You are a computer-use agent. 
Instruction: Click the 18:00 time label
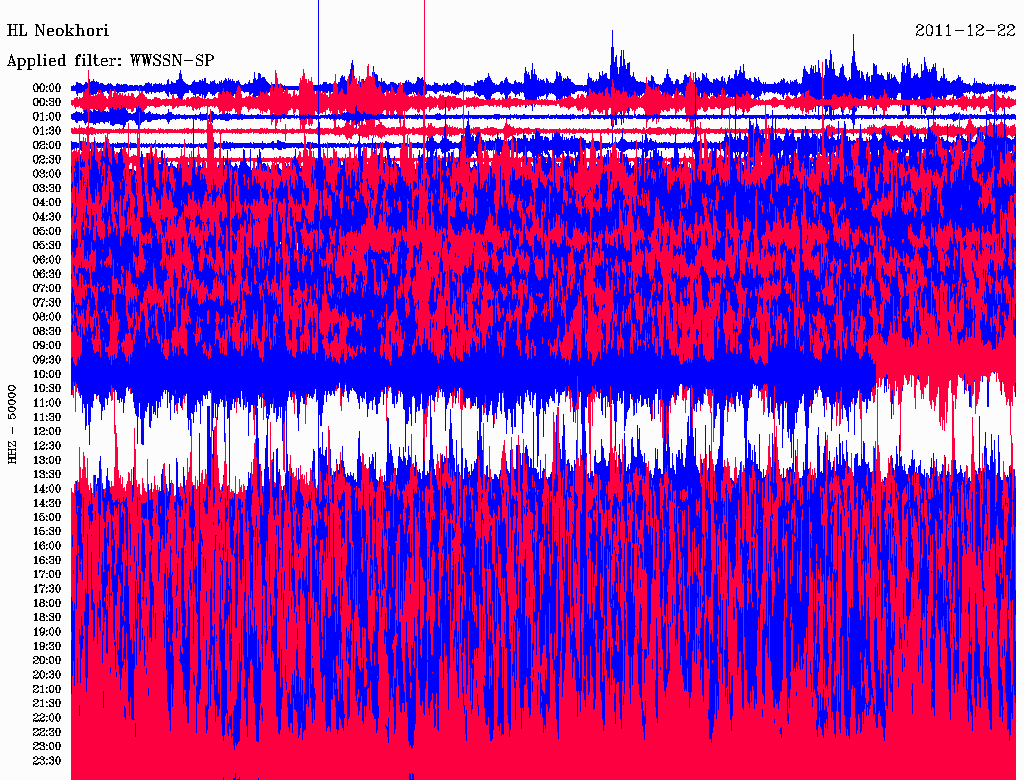coord(47,604)
